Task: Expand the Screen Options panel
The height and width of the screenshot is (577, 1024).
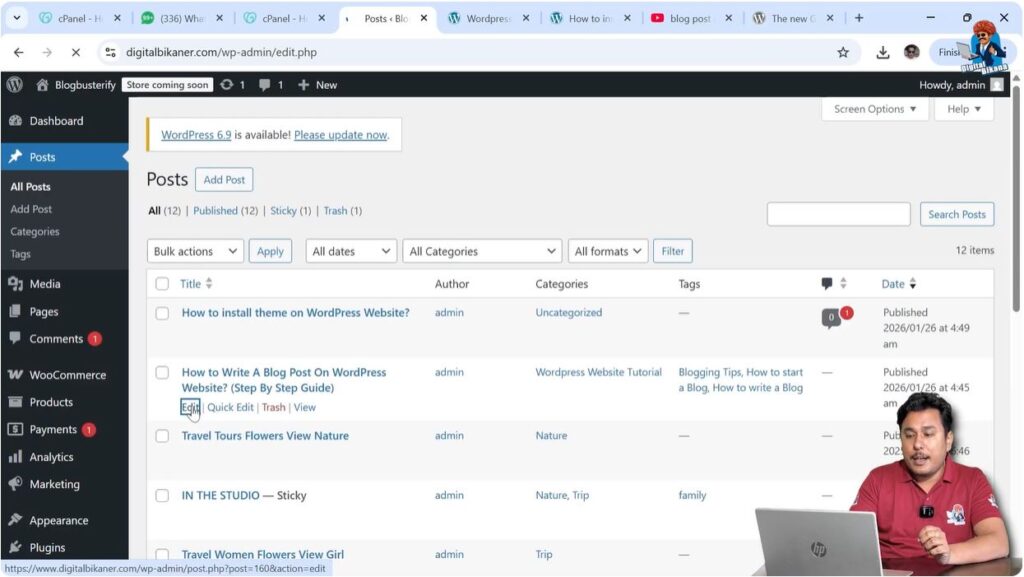Action: (873, 109)
